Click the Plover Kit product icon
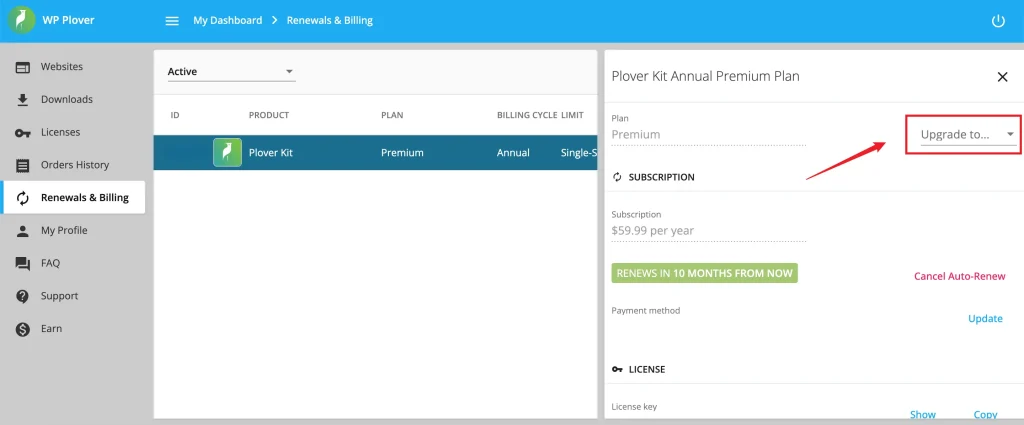The width and height of the screenshot is (1024, 425). 227,153
